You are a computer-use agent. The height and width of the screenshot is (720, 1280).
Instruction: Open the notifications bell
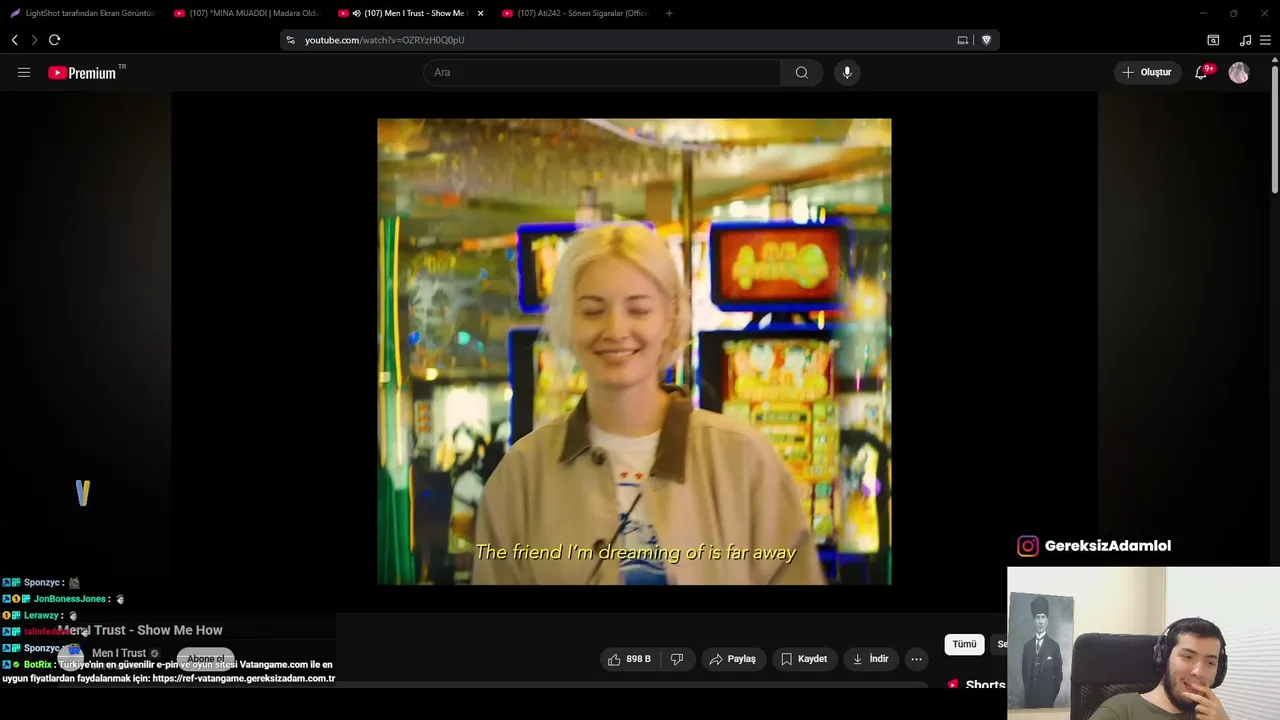pyautogui.click(x=1201, y=72)
